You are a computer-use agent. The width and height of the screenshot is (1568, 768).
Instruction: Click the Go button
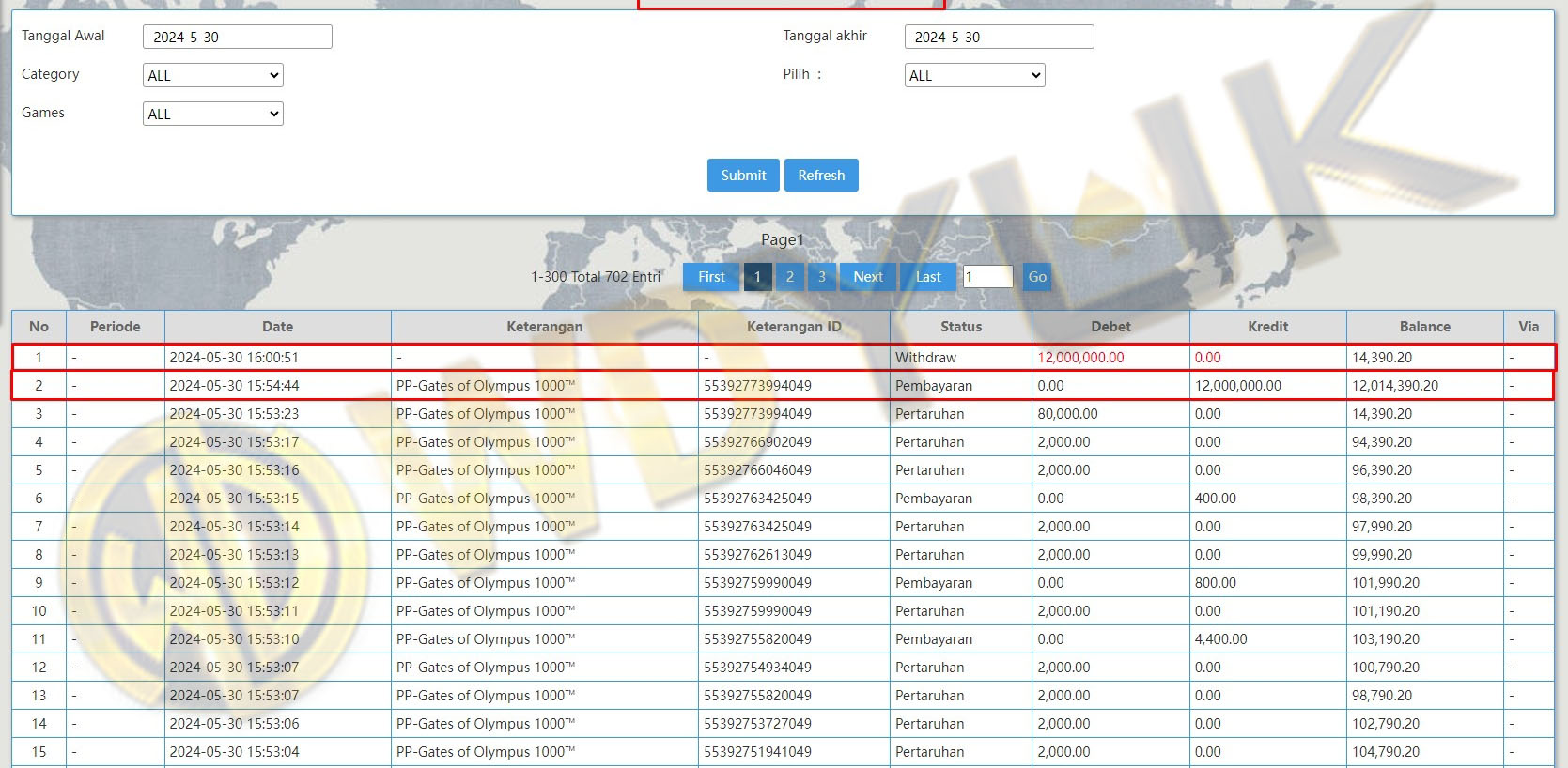1037,277
